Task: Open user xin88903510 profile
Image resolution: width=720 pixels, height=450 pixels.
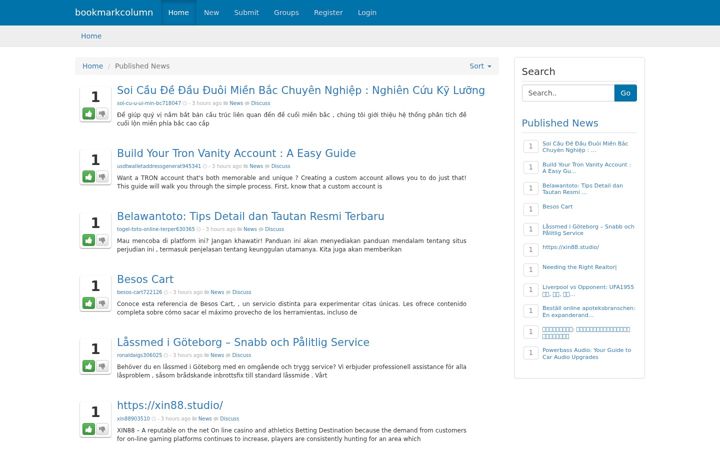Action: [133, 418]
